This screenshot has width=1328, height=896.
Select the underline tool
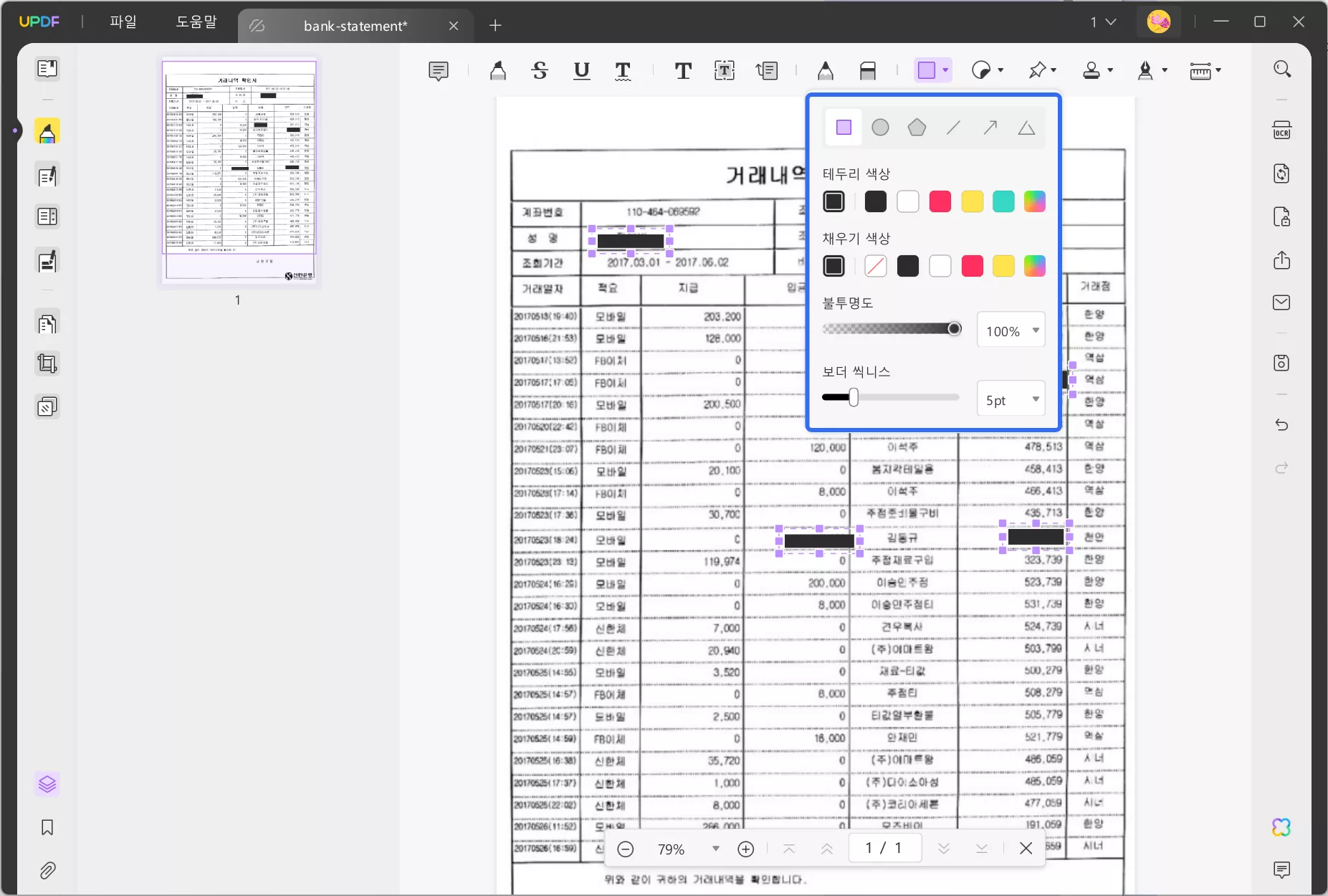pyautogui.click(x=582, y=70)
